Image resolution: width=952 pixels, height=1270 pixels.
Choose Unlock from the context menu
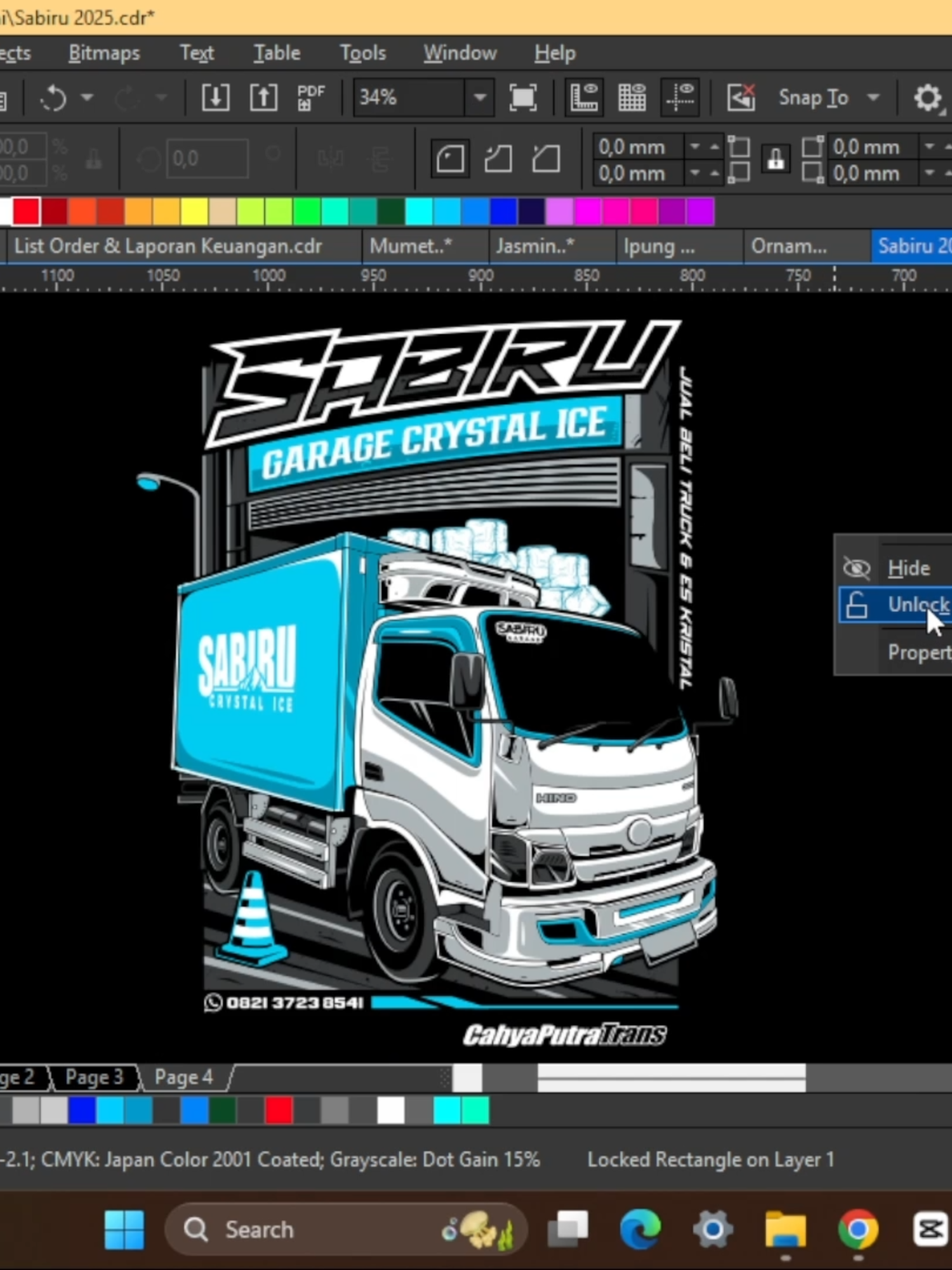click(x=896, y=605)
